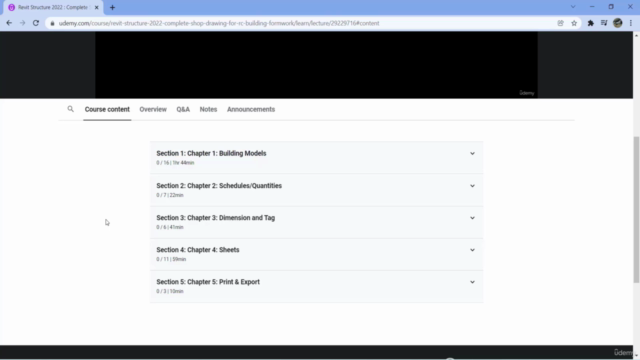Select the Course content tab
Screen dimensions: 640x360
click(107, 109)
